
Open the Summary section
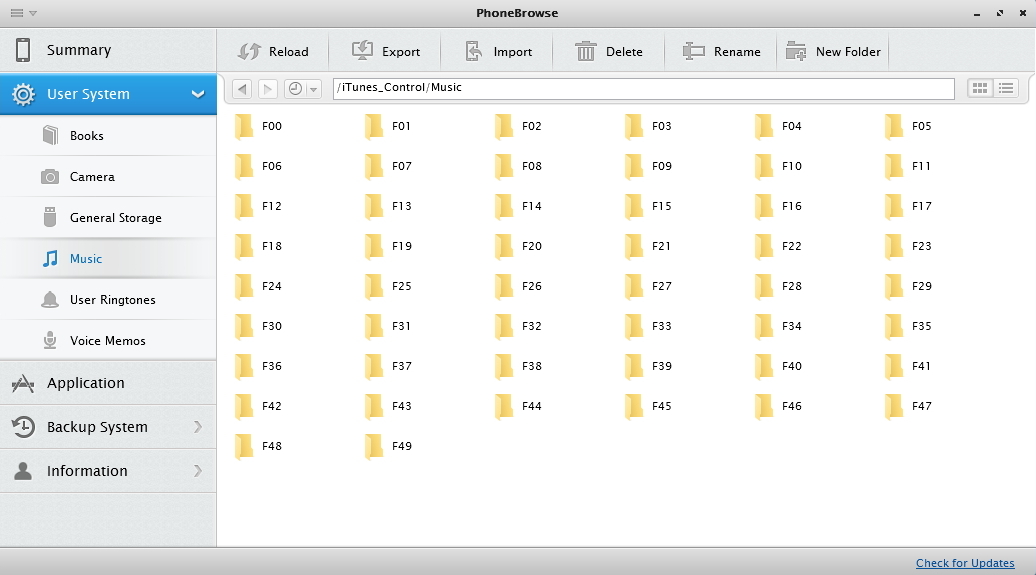click(108, 50)
